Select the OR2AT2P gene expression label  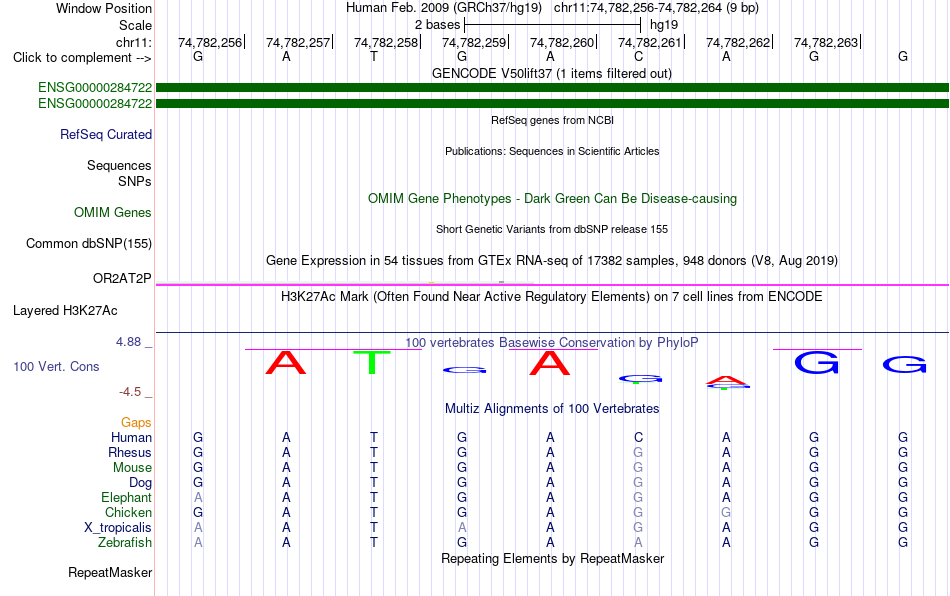coord(122,279)
